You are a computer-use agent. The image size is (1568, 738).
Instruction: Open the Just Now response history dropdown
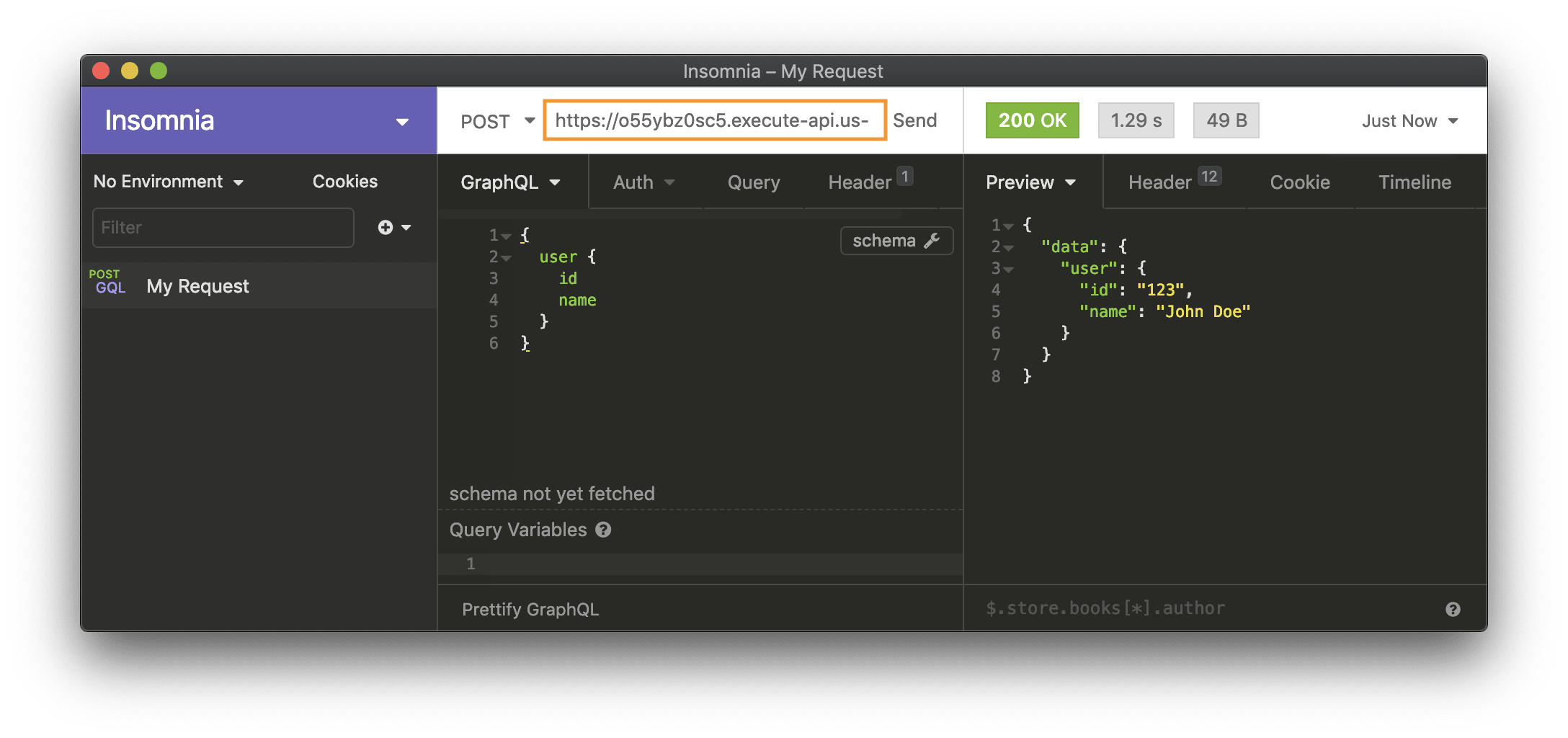[1409, 121]
